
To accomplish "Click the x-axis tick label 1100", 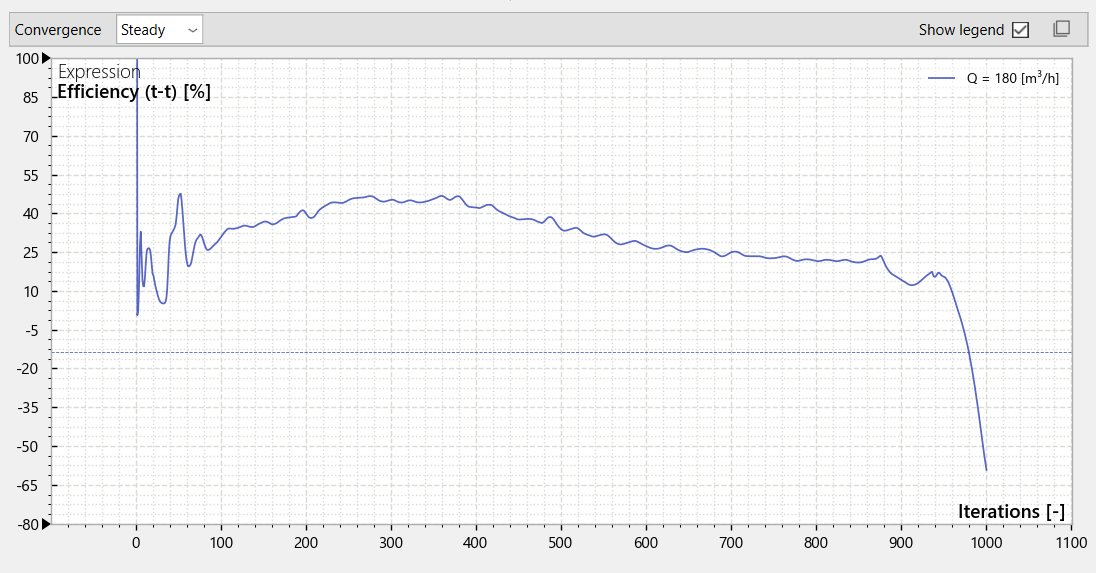I will point(1071,542).
